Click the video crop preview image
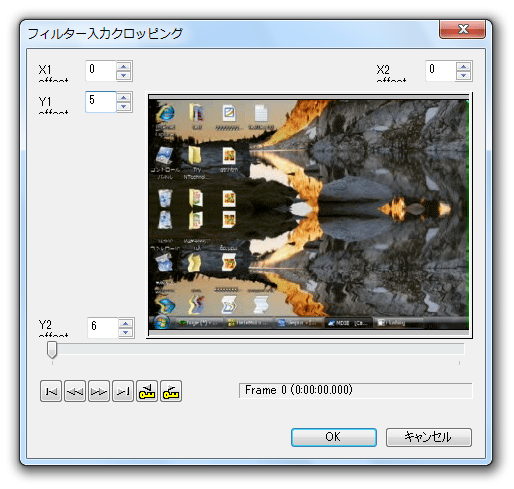 (309, 215)
